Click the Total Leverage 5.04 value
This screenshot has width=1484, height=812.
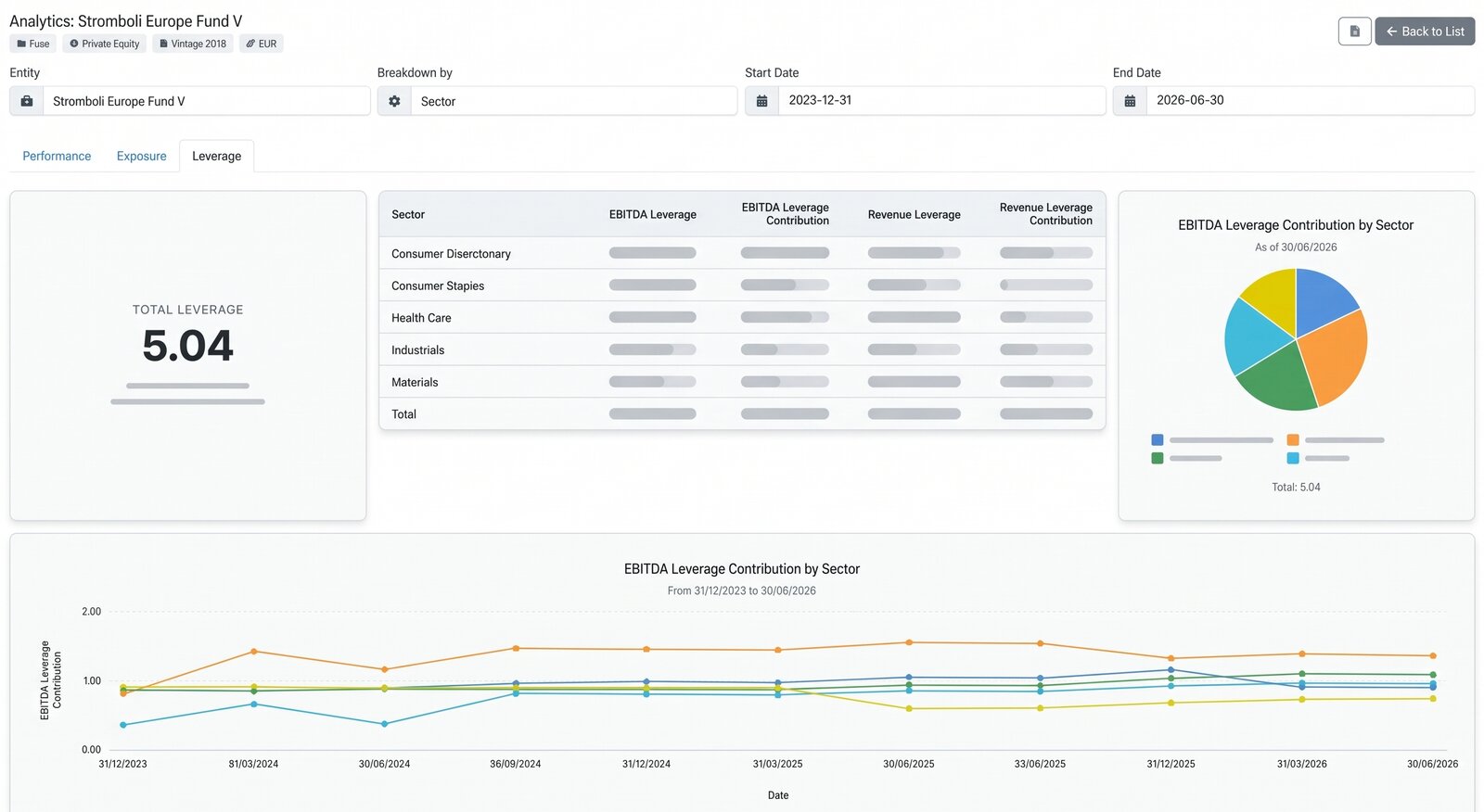point(187,347)
